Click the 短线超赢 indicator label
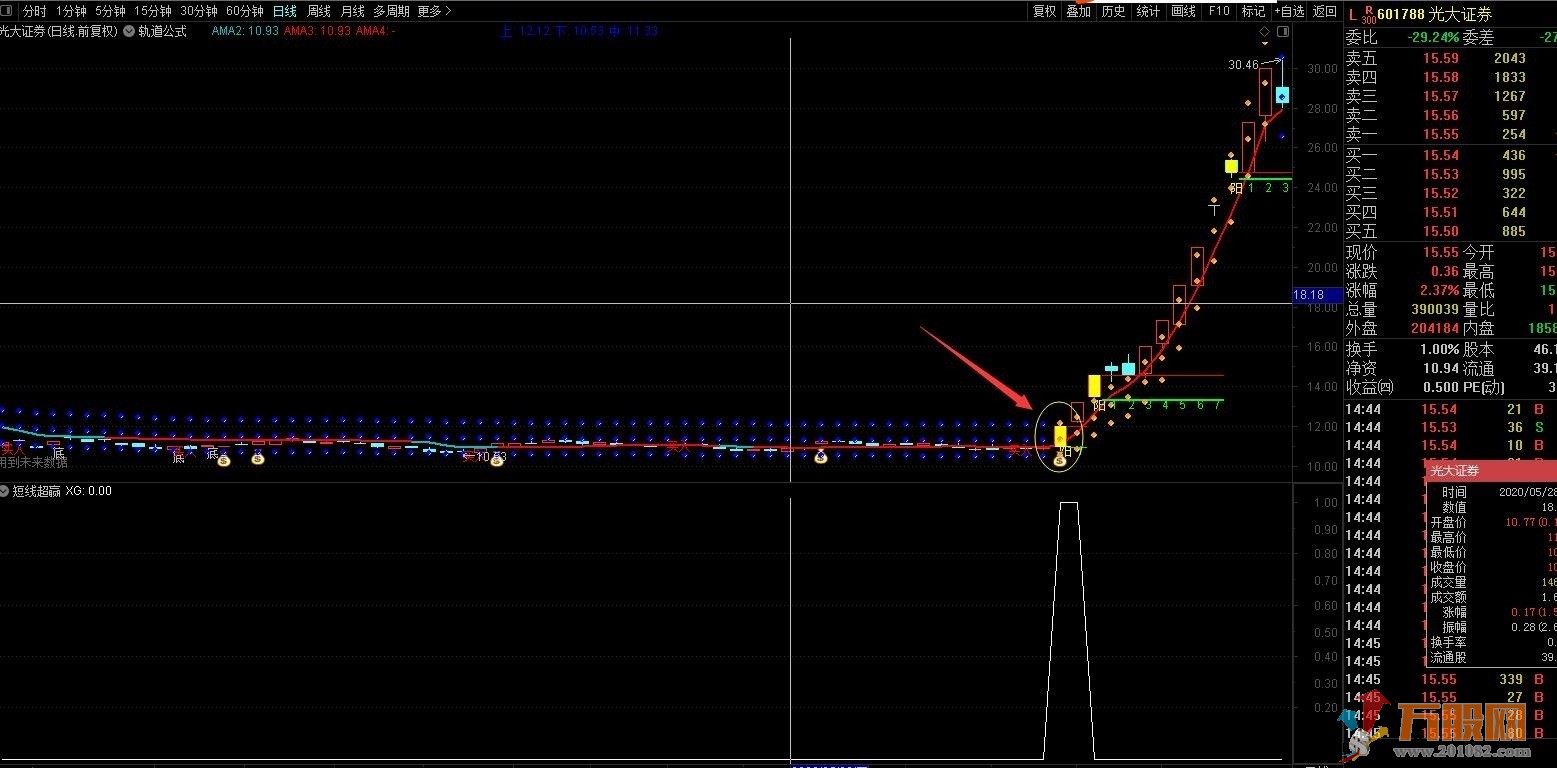This screenshot has height=768, width=1557. point(37,491)
